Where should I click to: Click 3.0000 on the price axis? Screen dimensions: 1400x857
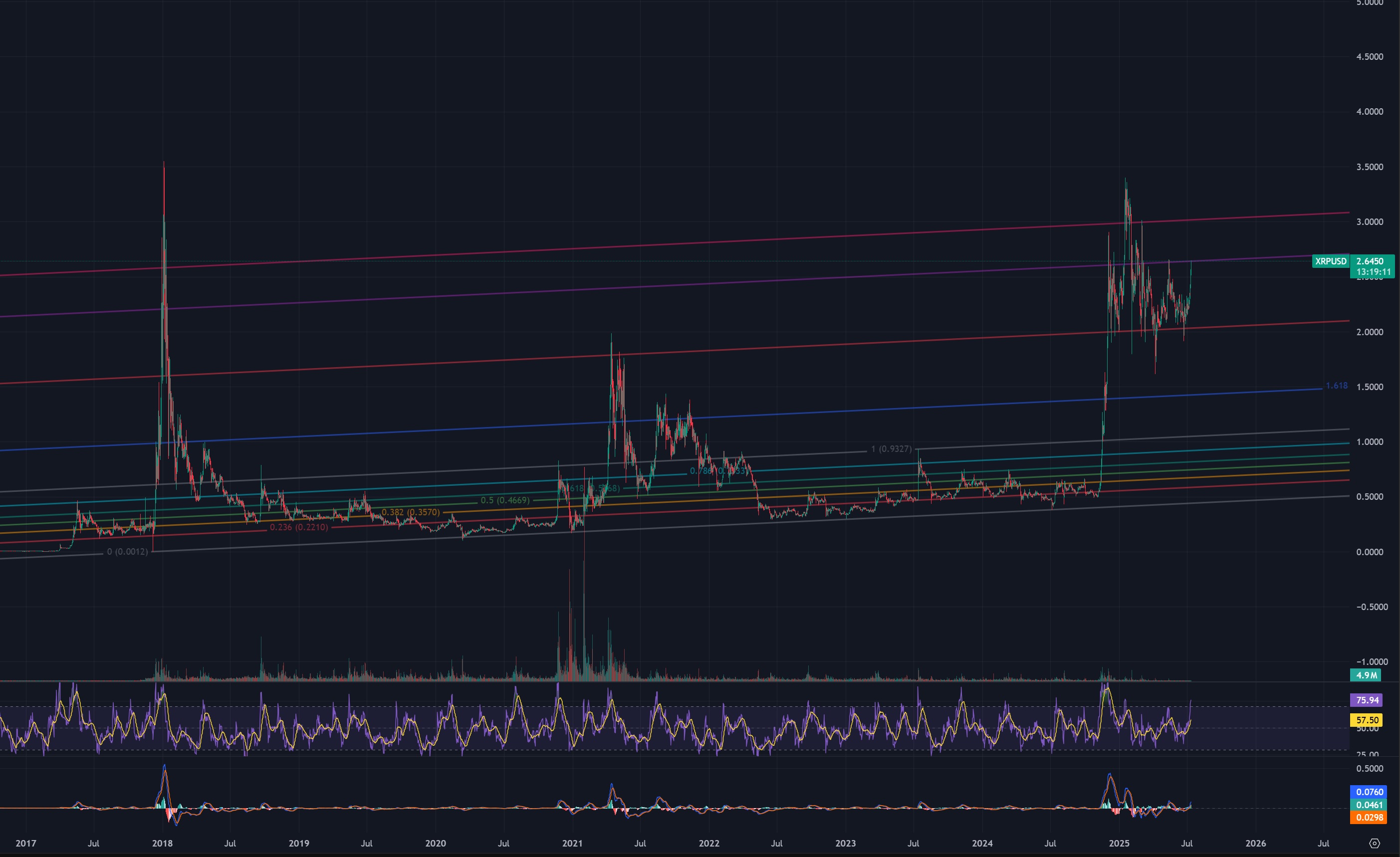(x=1370, y=222)
